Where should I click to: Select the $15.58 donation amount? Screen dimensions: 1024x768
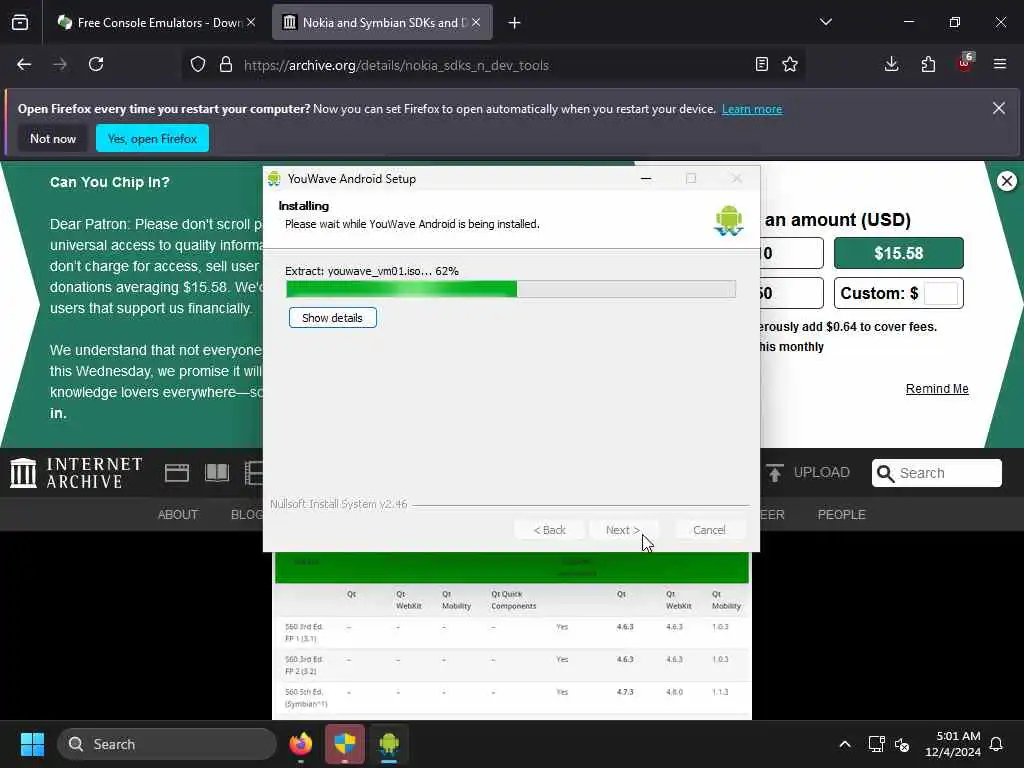pos(899,253)
